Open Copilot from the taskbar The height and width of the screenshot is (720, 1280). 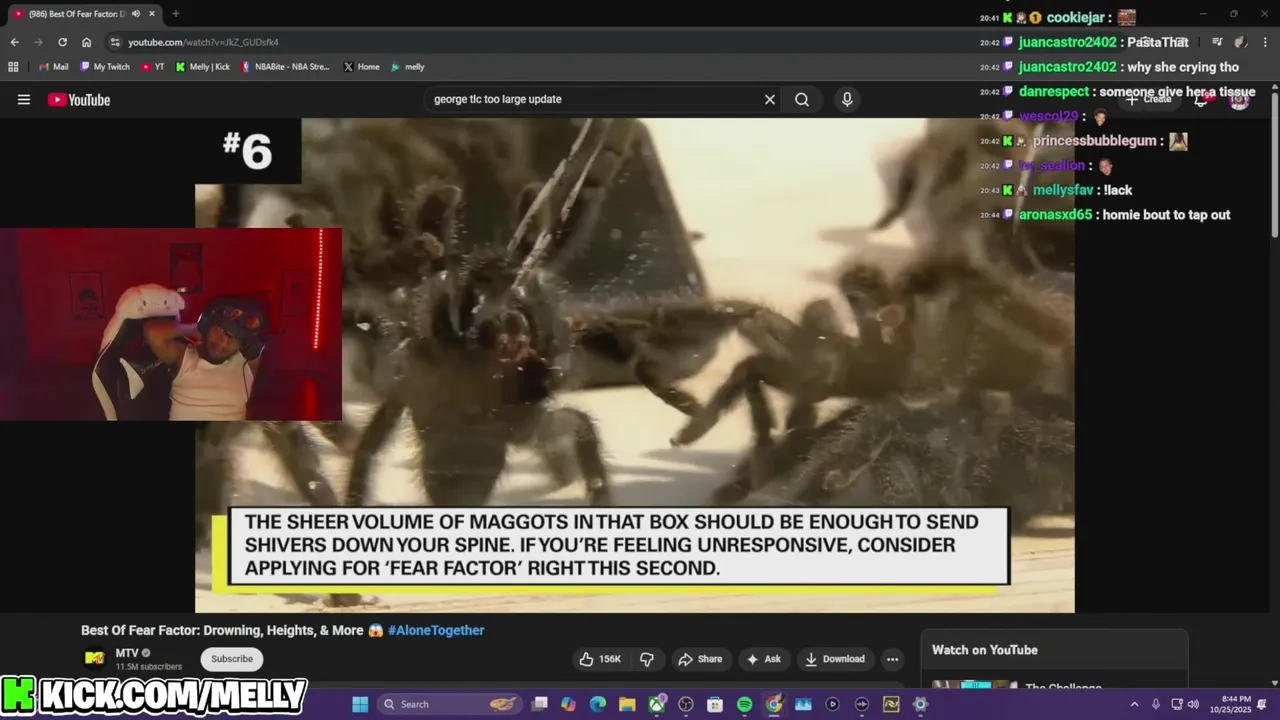tap(569, 704)
